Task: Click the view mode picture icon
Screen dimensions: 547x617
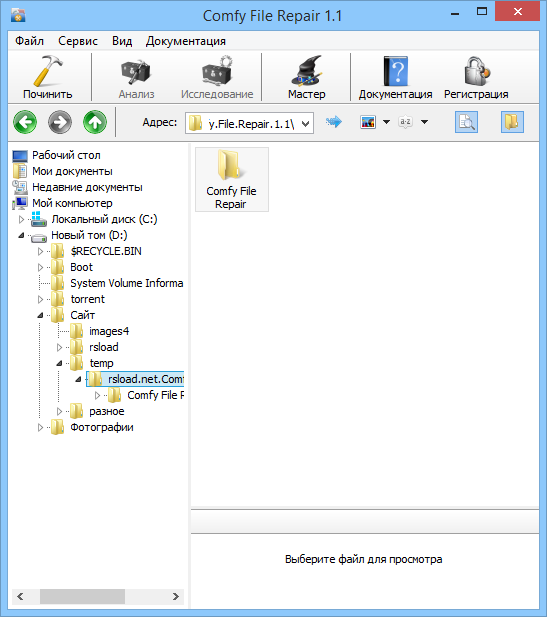Action: (x=368, y=122)
